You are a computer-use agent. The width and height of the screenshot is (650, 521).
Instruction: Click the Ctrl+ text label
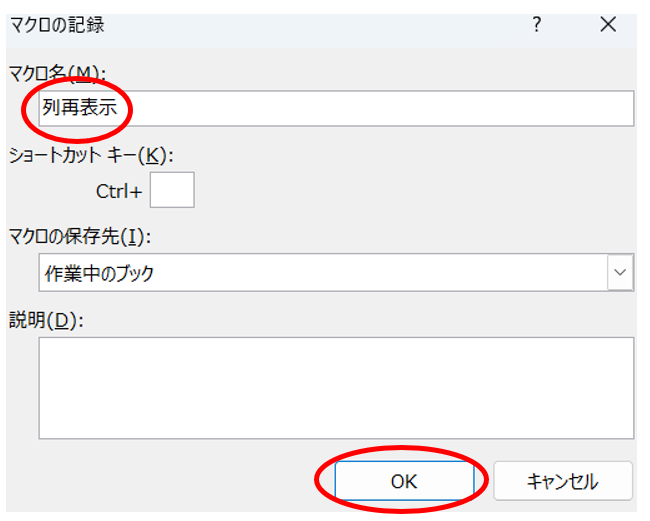click(119, 190)
